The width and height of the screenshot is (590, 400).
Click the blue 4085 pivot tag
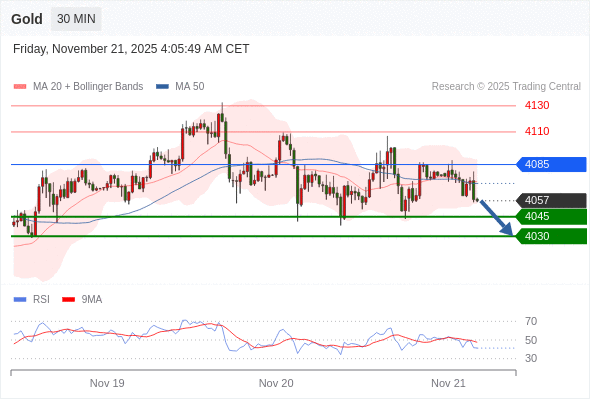(551, 164)
